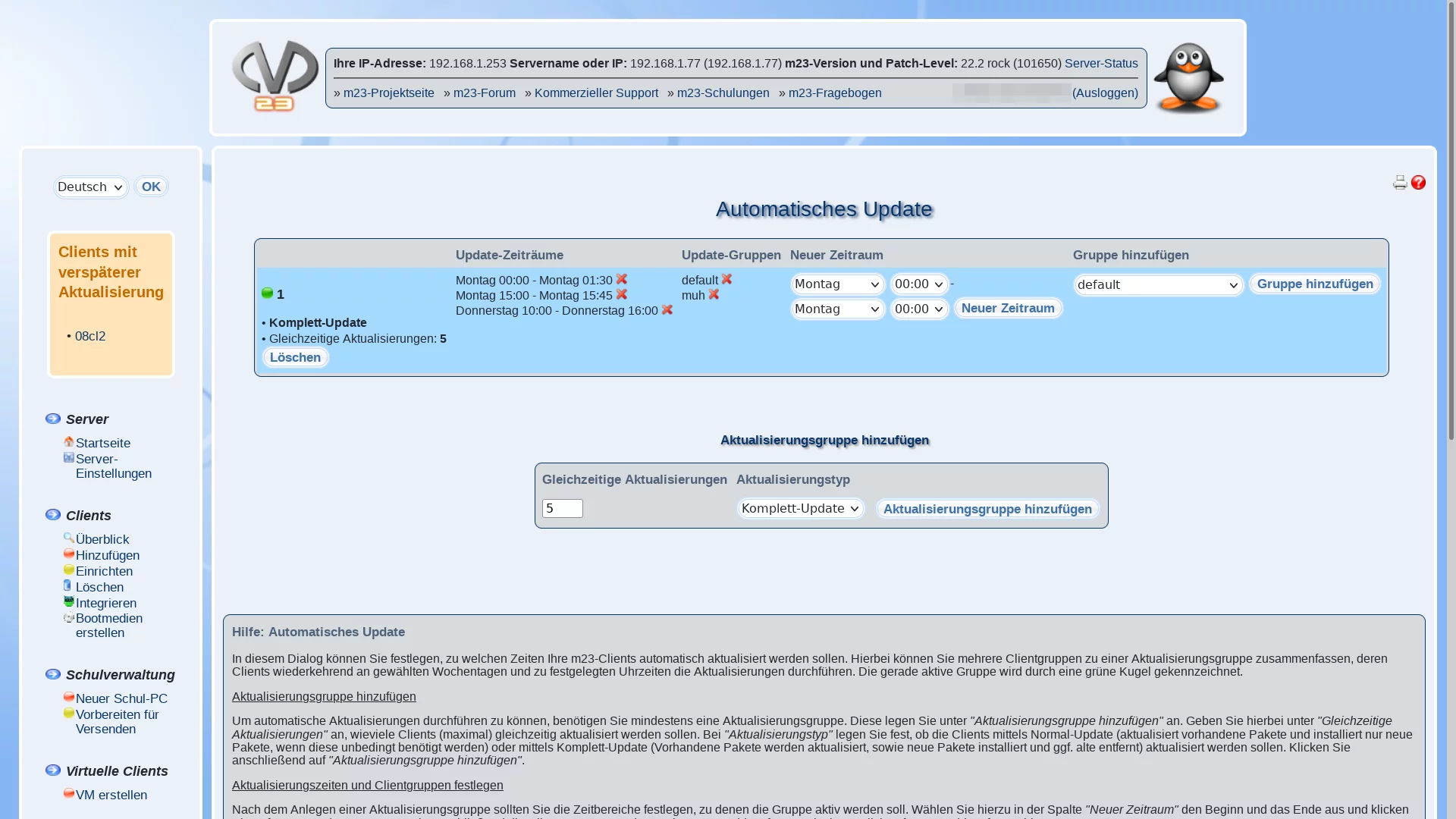Click the Vorbereiten für Versenden yellow icon
1456x819 pixels.
tap(69, 713)
